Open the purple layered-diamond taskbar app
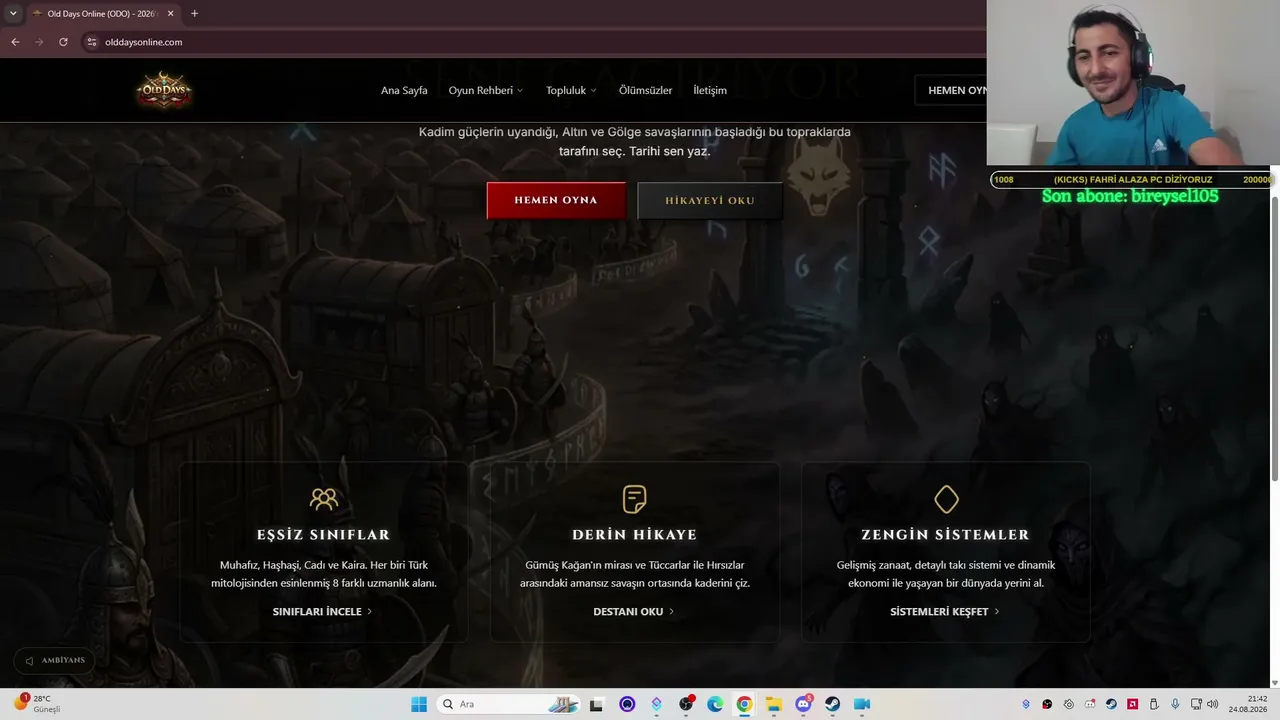Screen dimensions: 1280x720 (656, 704)
